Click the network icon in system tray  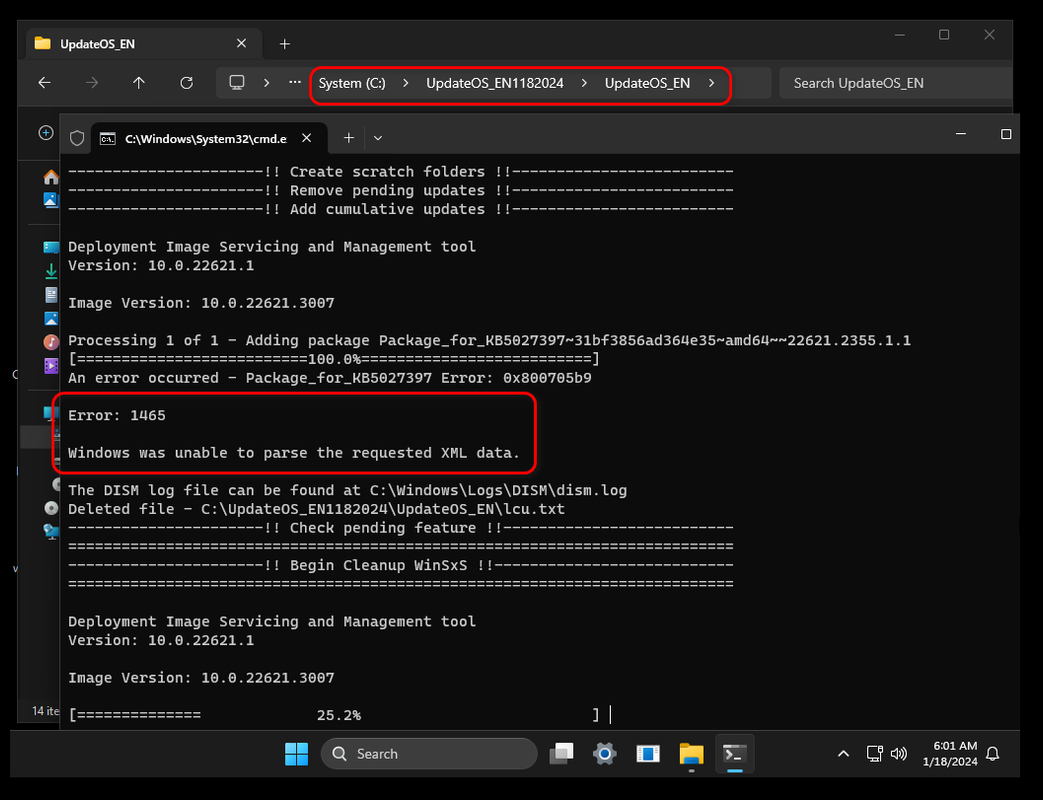click(875, 753)
